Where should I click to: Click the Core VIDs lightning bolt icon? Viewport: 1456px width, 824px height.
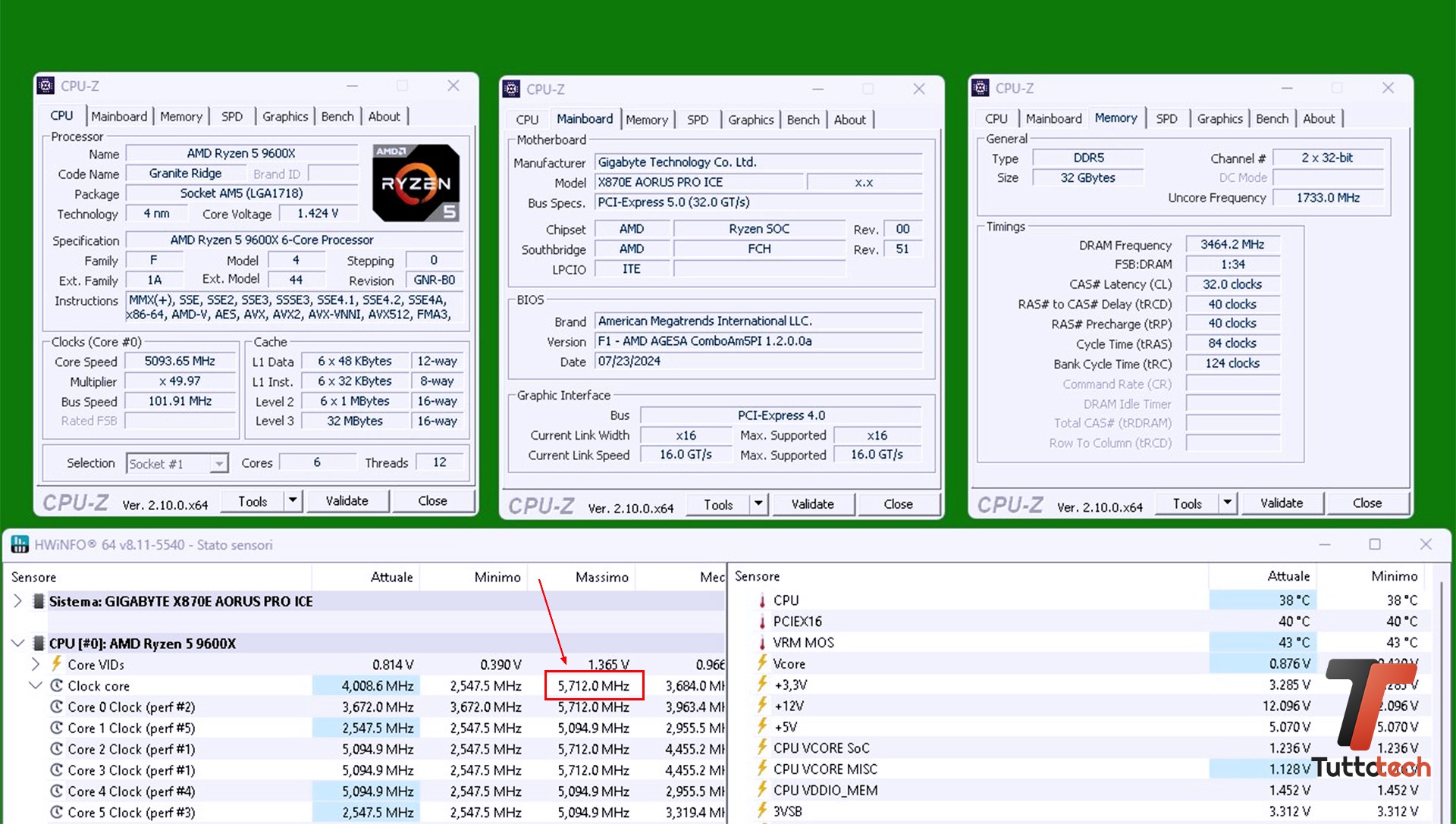click(x=57, y=664)
